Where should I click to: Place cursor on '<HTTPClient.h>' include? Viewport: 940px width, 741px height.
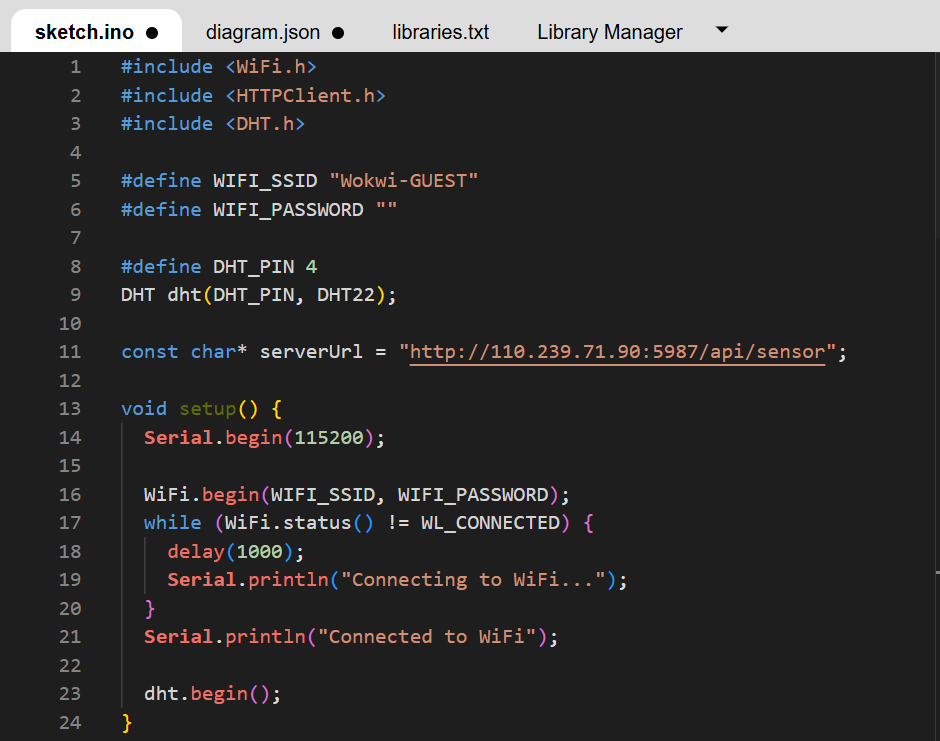click(x=305, y=95)
